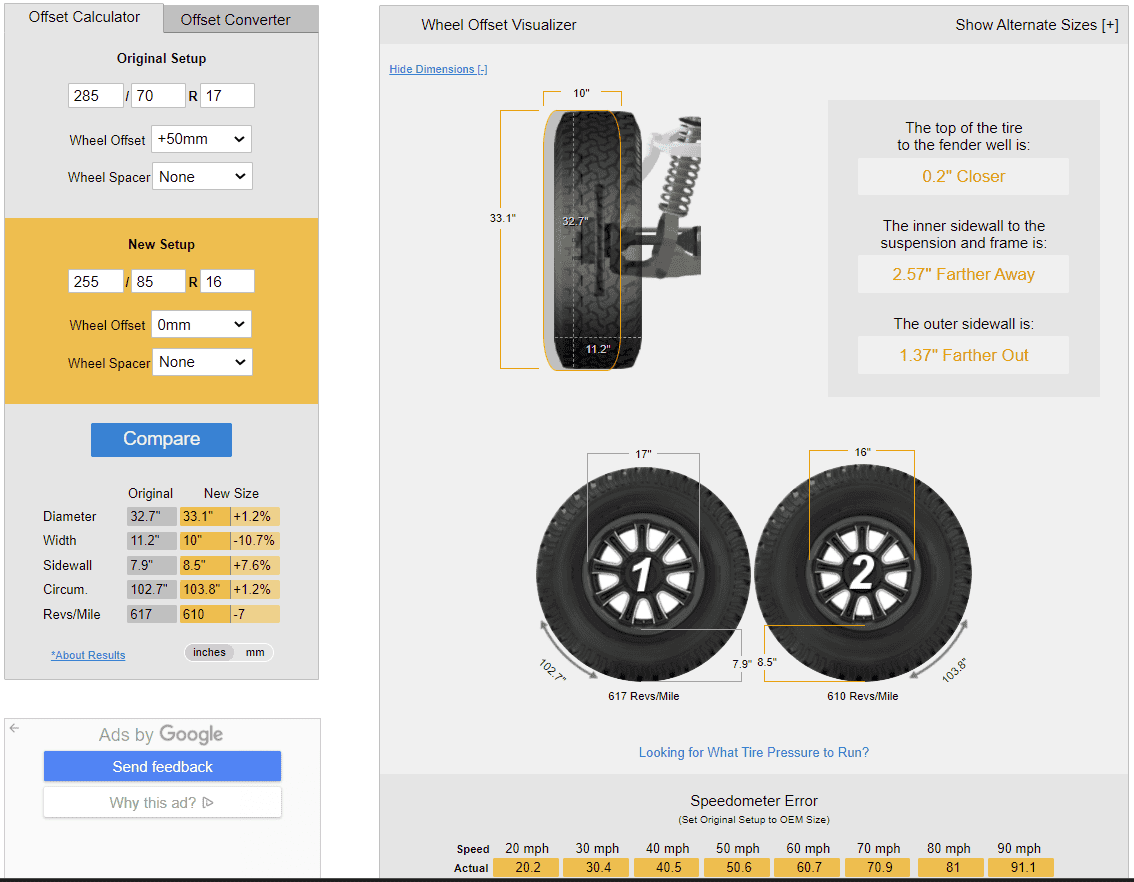Viewport: 1134px width, 882px height.
Task: Click Why this ad button
Action: tap(162, 802)
